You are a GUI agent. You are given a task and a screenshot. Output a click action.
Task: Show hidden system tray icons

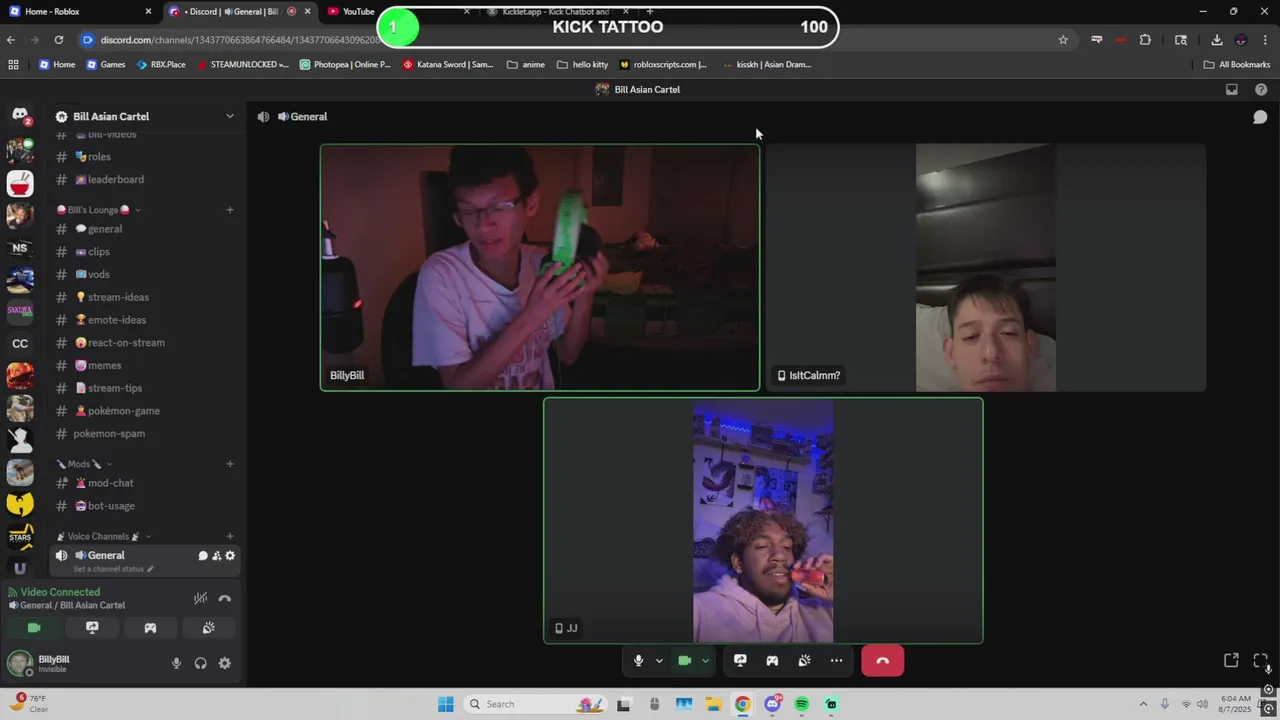1143,704
